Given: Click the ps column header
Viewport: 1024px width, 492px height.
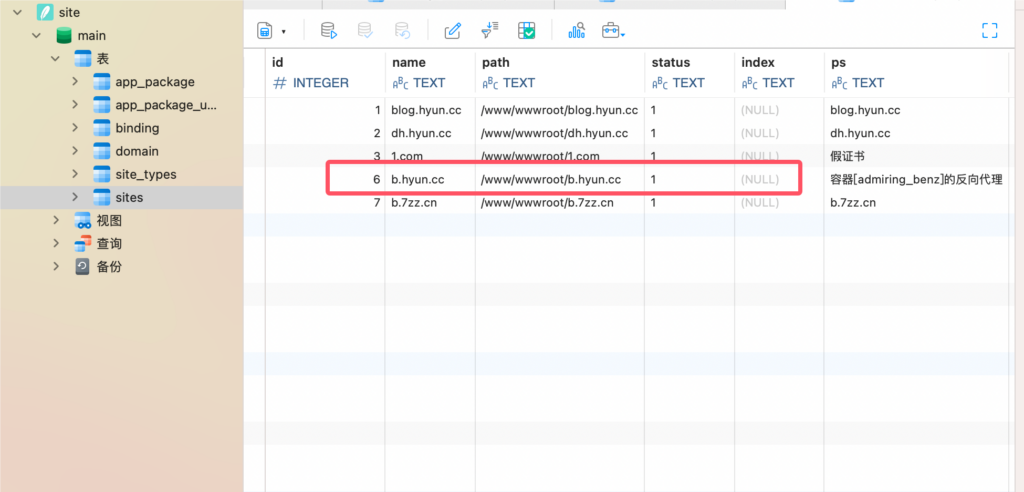Looking at the screenshot, I should click(x=917, y=73).
